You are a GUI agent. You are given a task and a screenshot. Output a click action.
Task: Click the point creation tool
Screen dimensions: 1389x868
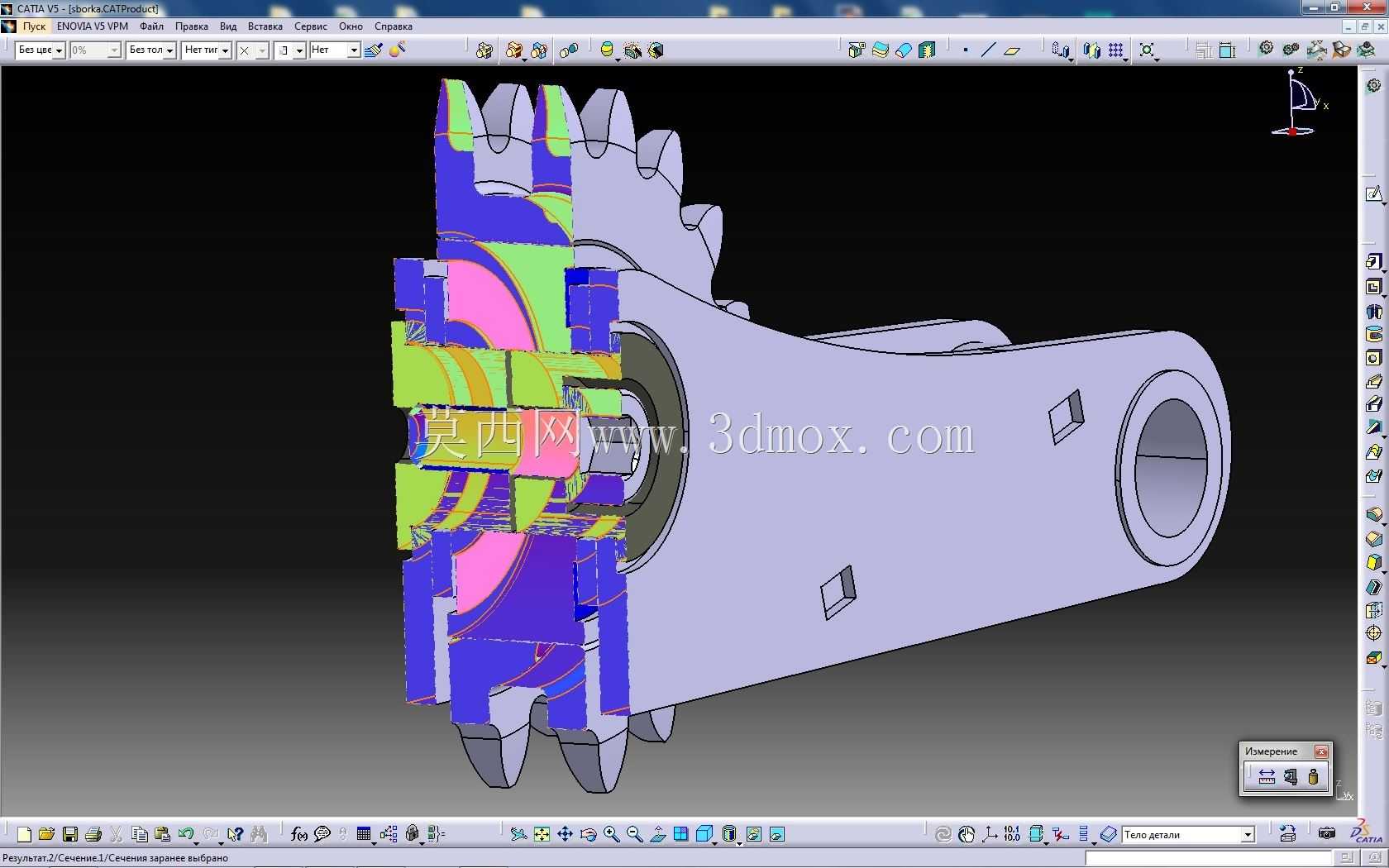pos(966,50)
